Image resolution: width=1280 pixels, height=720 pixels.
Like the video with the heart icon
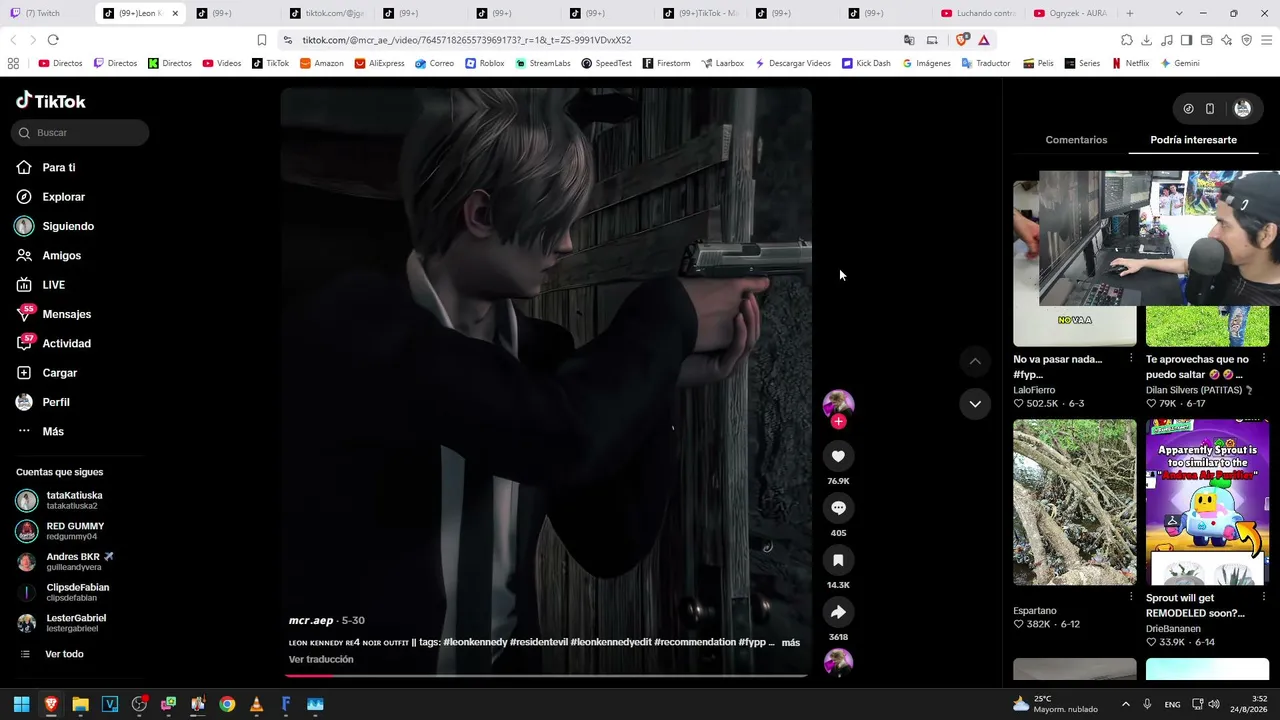pos(838,456)
